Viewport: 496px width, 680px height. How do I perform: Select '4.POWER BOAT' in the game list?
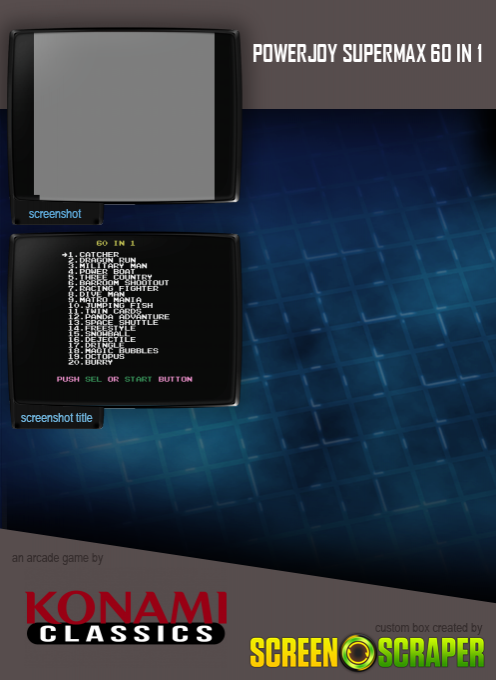tap(102, 271)
